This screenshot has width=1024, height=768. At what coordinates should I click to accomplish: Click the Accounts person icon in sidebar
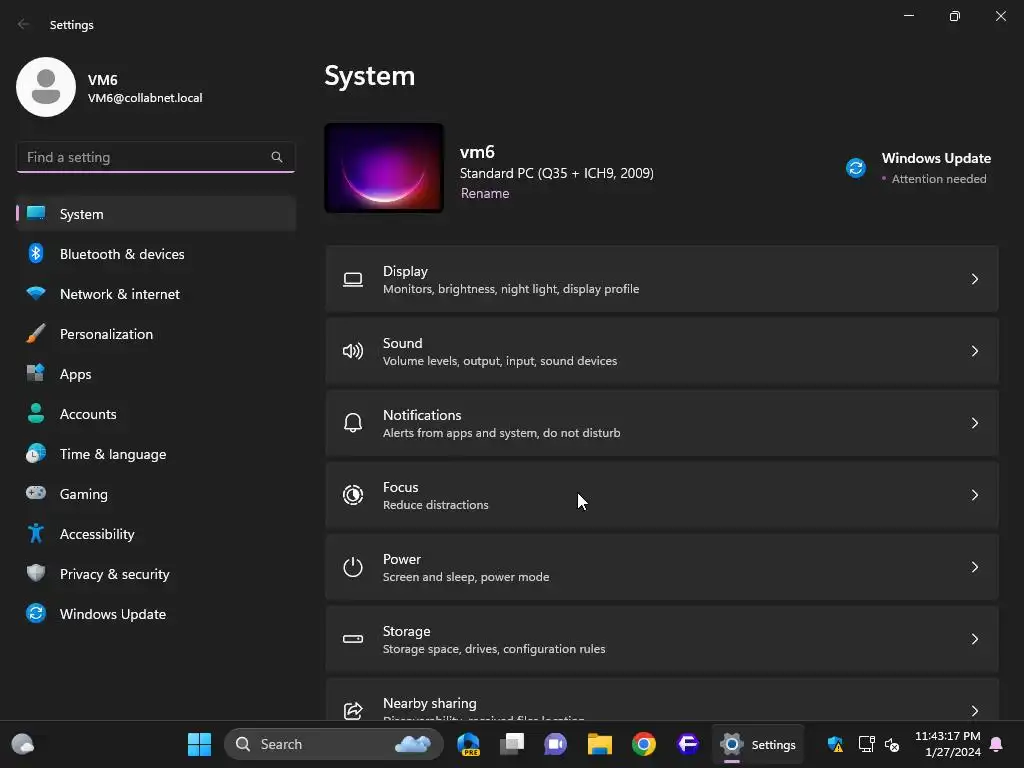pos(36,413)
